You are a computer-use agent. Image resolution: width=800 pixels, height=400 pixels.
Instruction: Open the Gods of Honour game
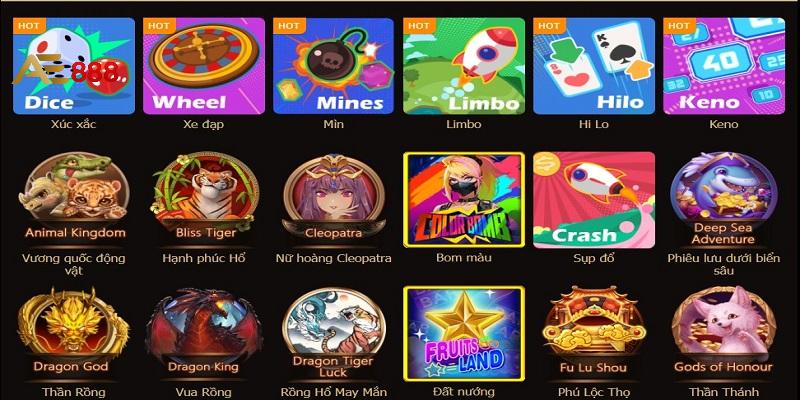pos(723,332)
